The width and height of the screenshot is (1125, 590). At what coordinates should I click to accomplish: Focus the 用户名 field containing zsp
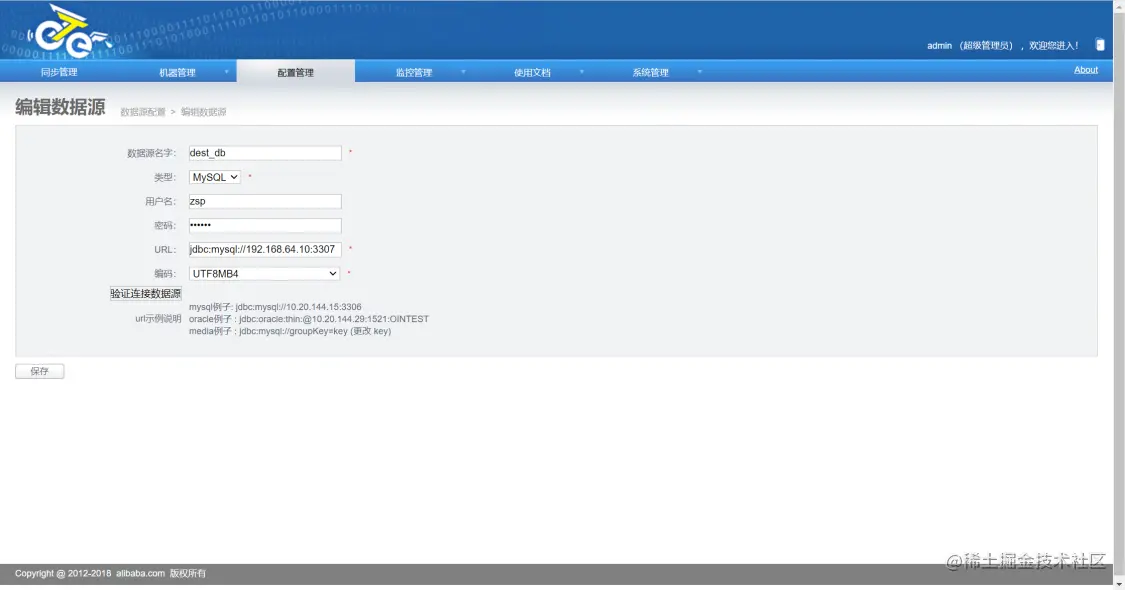pos(265,202)
